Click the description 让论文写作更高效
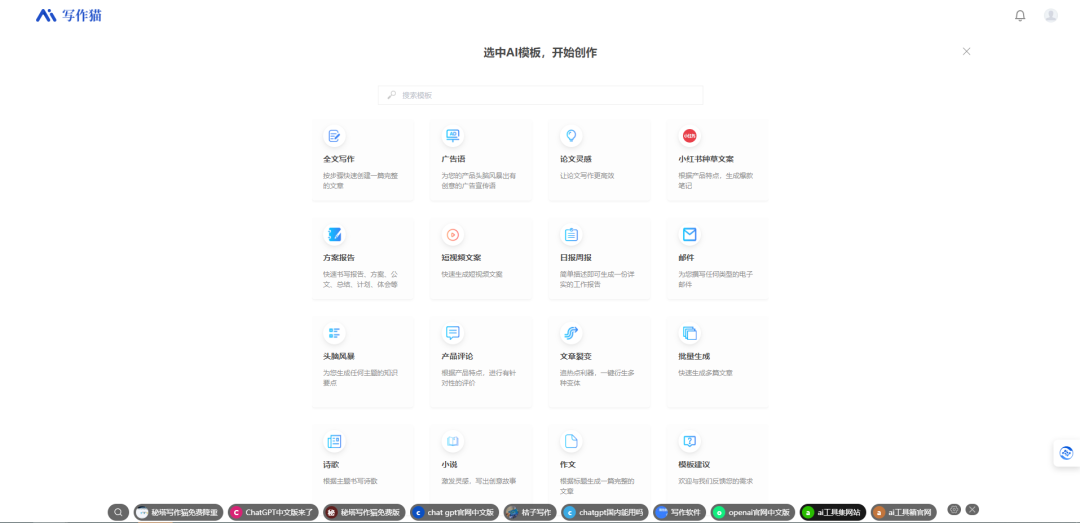The image size is (1080, 523). (x=587, y=176)
